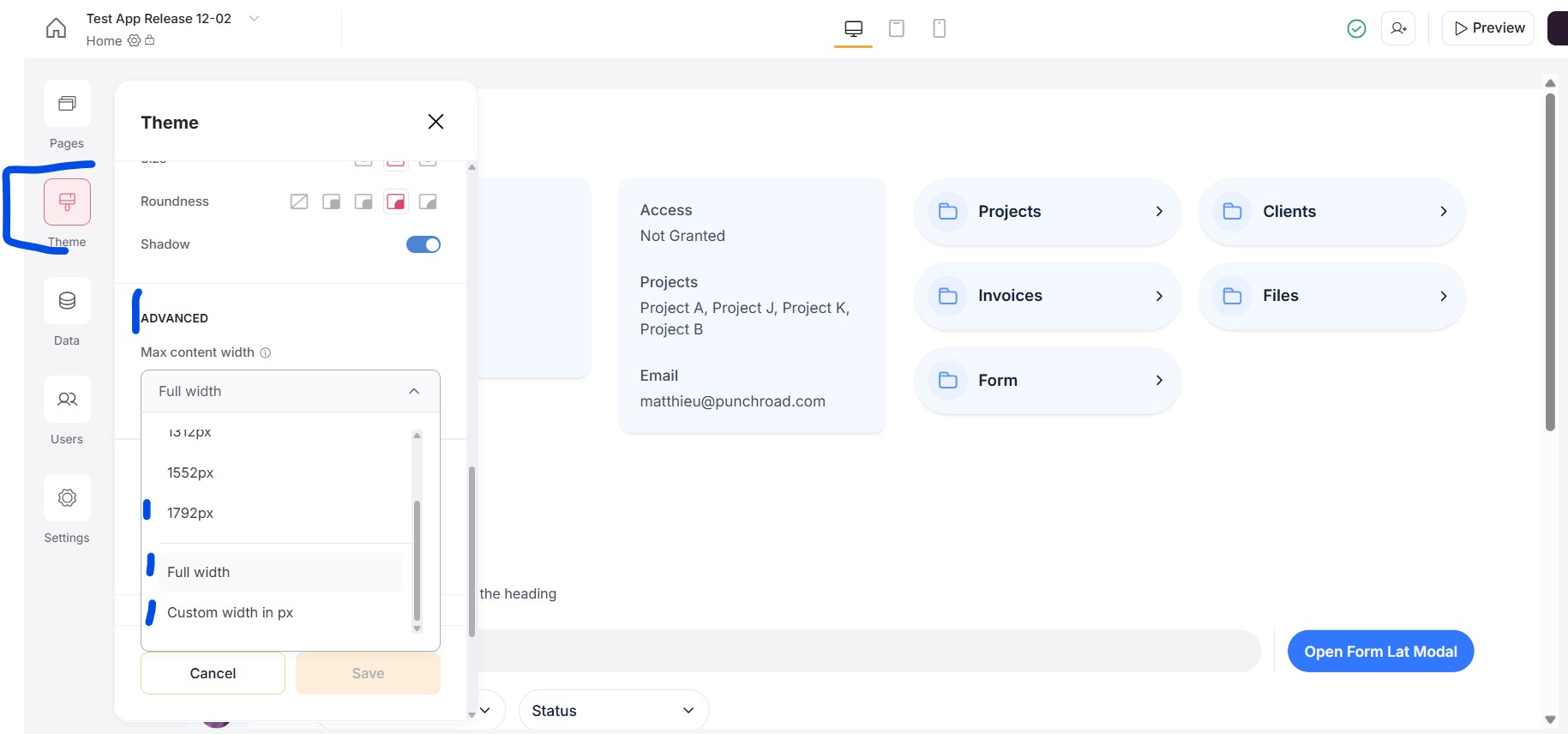Select the third roundness option

click(363, 202)
